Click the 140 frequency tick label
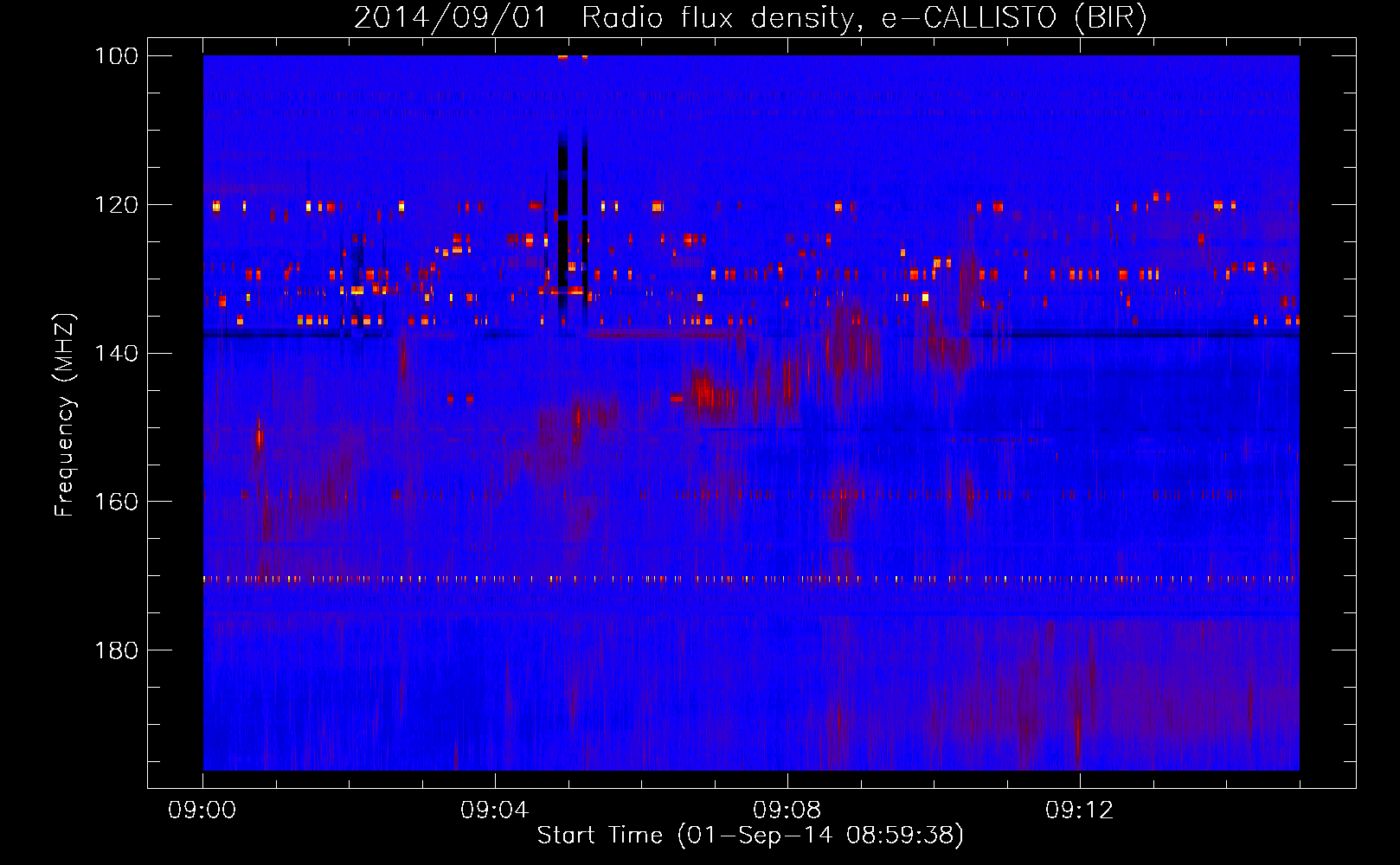 click(x=116, y=353)
